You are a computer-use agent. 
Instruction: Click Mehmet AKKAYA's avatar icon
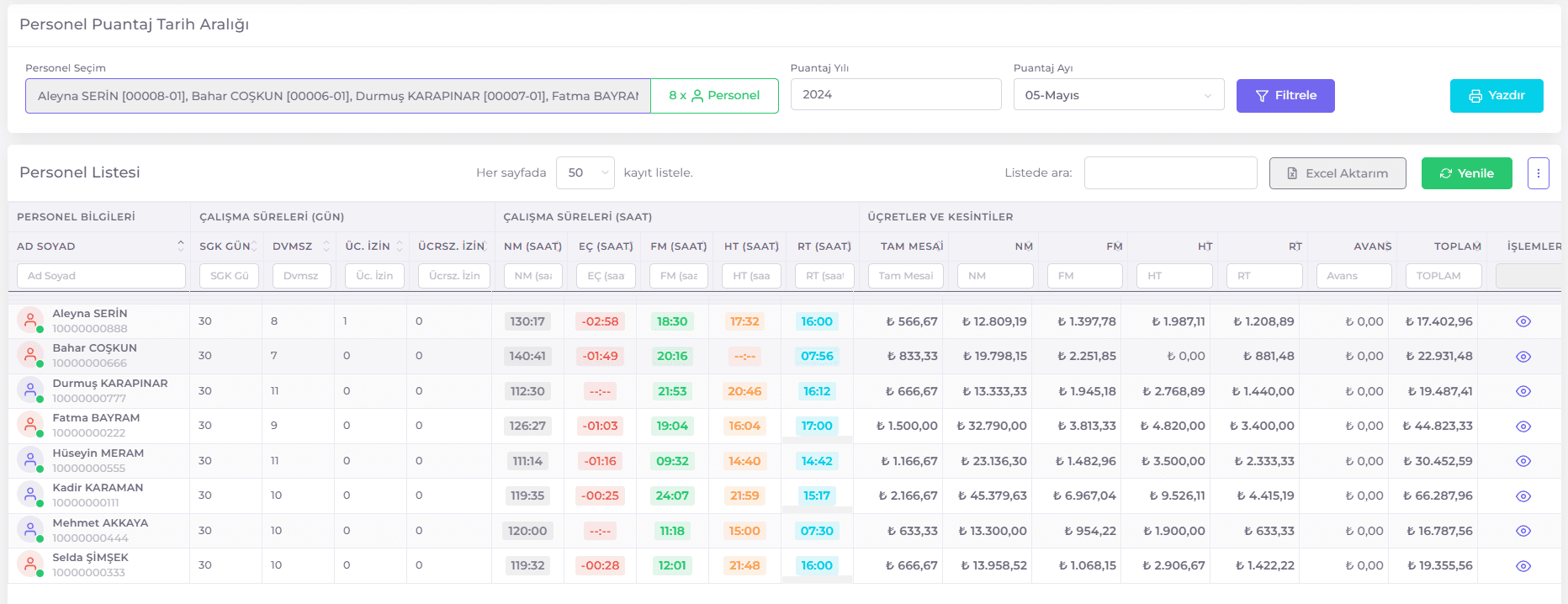coord(30,530)
